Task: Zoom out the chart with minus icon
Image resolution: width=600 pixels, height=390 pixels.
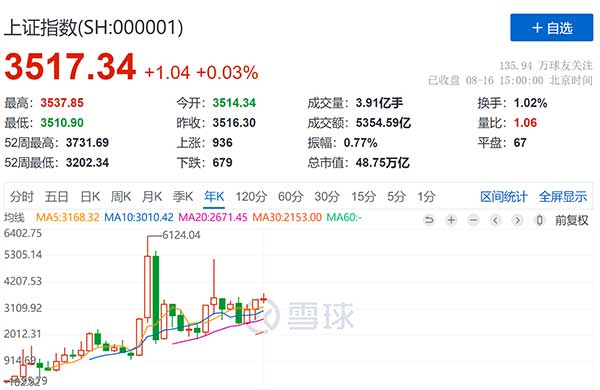Action: [x=473, y=220]
